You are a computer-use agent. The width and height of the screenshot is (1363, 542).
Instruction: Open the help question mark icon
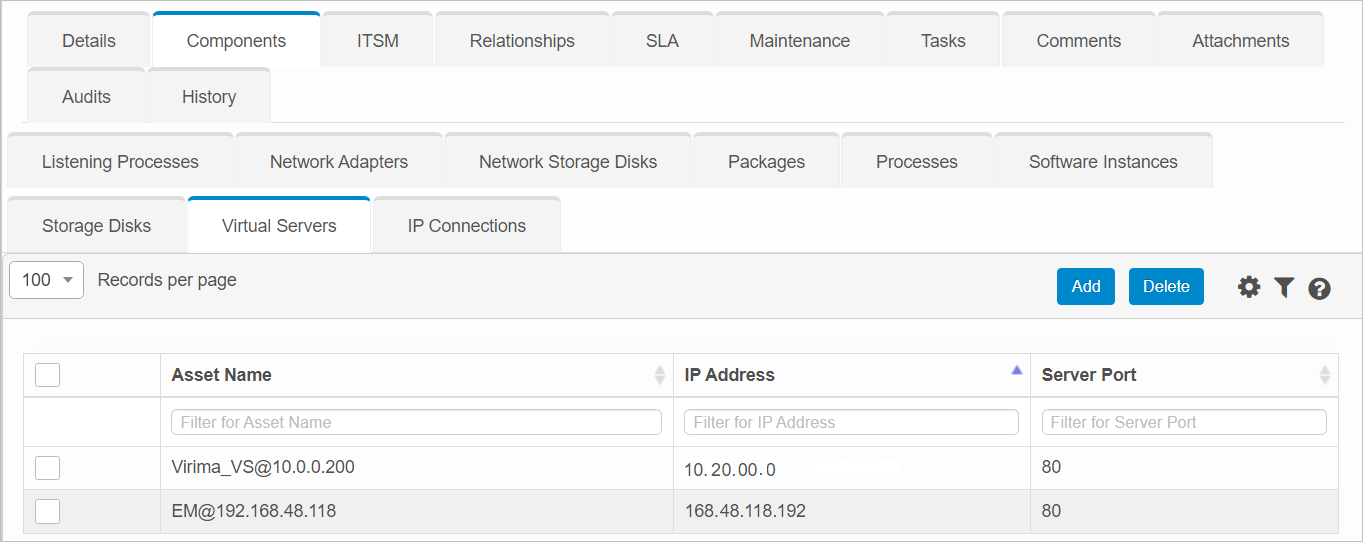pyautogui.click(x=1319, y=289)
